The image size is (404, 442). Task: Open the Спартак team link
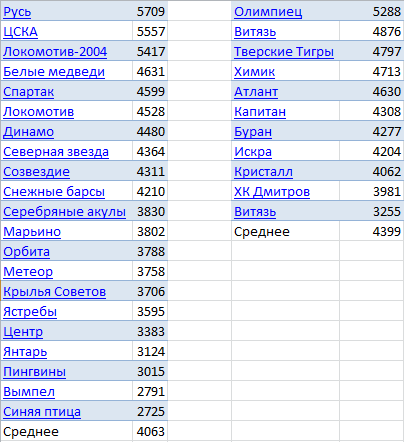(x=28, y=92)
